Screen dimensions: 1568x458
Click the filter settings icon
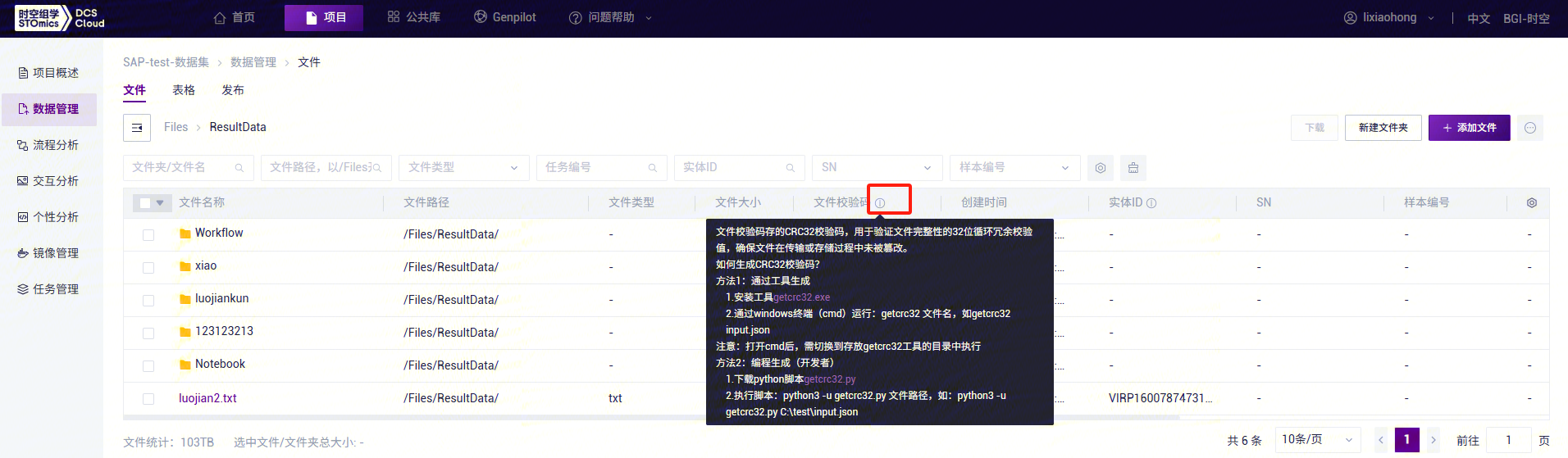point(1101,168)
